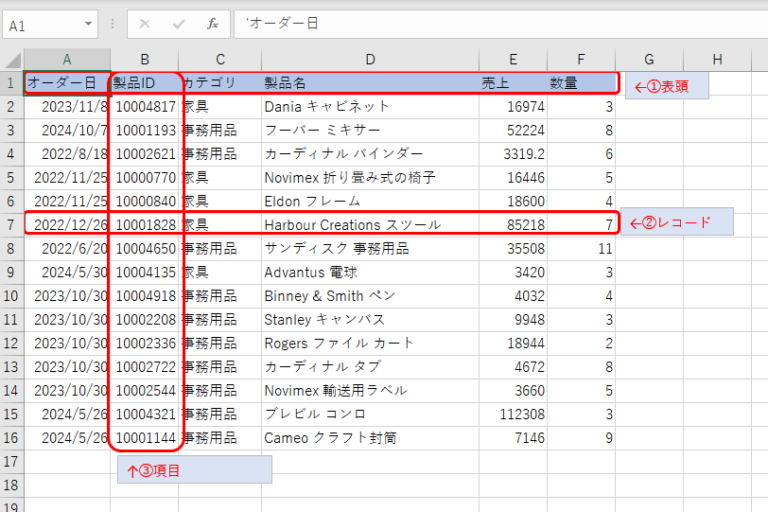Click the Select All corner triangle

tap(12, 59)
